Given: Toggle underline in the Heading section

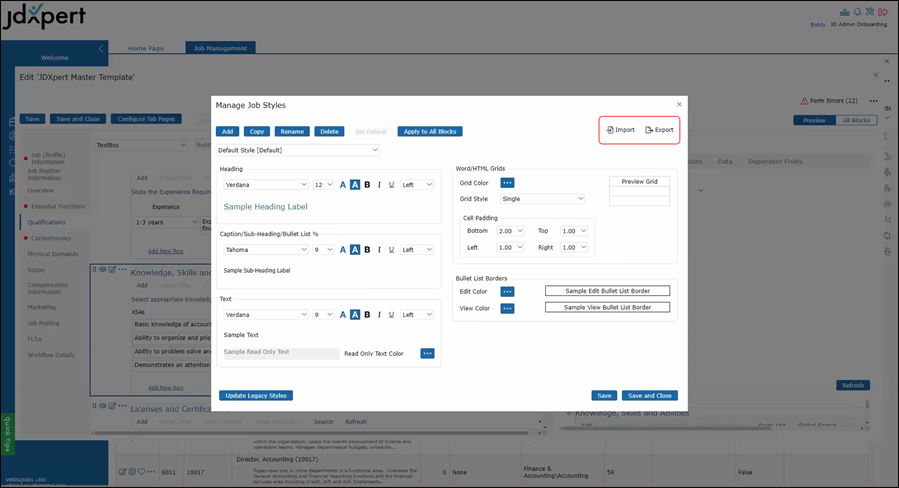Looking at the screenshot, I should (391, 184).
